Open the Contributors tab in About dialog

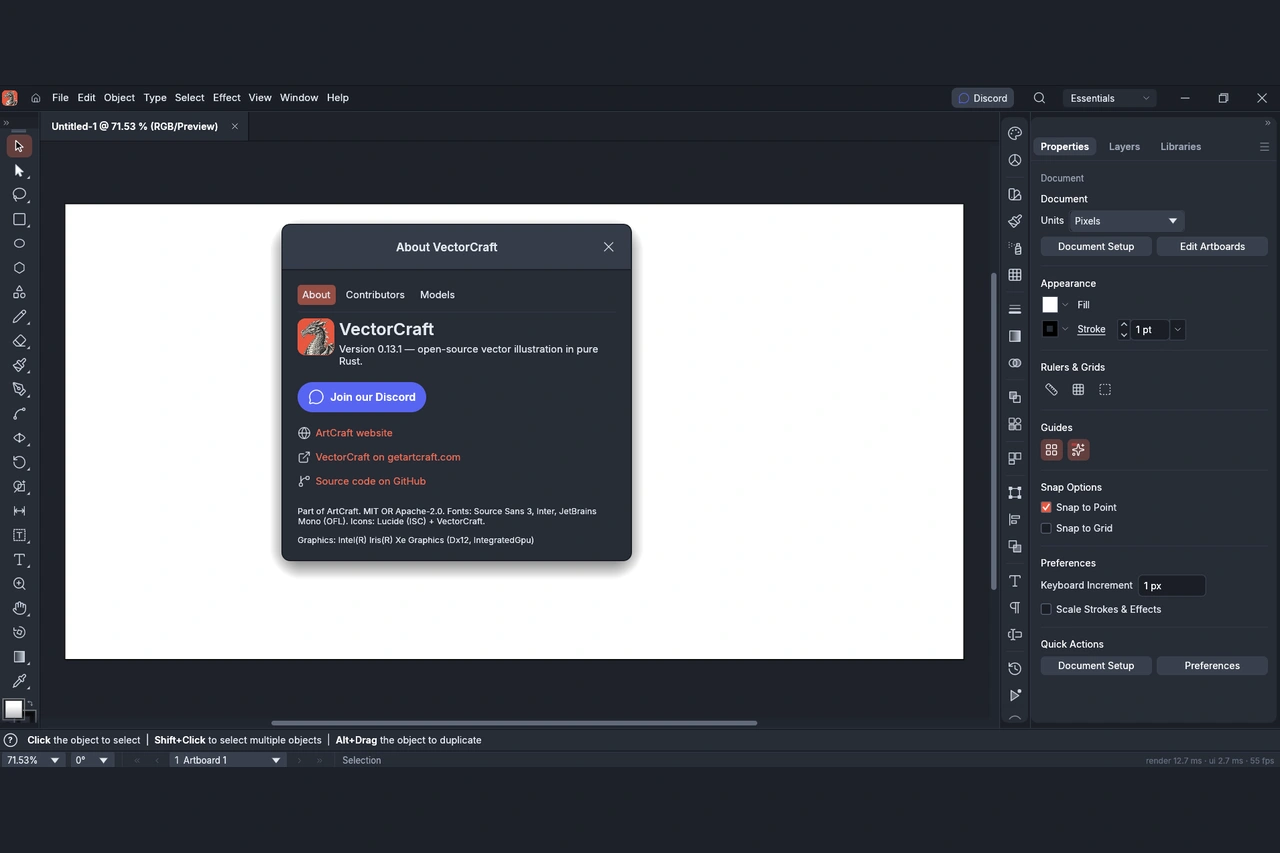point(375,295)
